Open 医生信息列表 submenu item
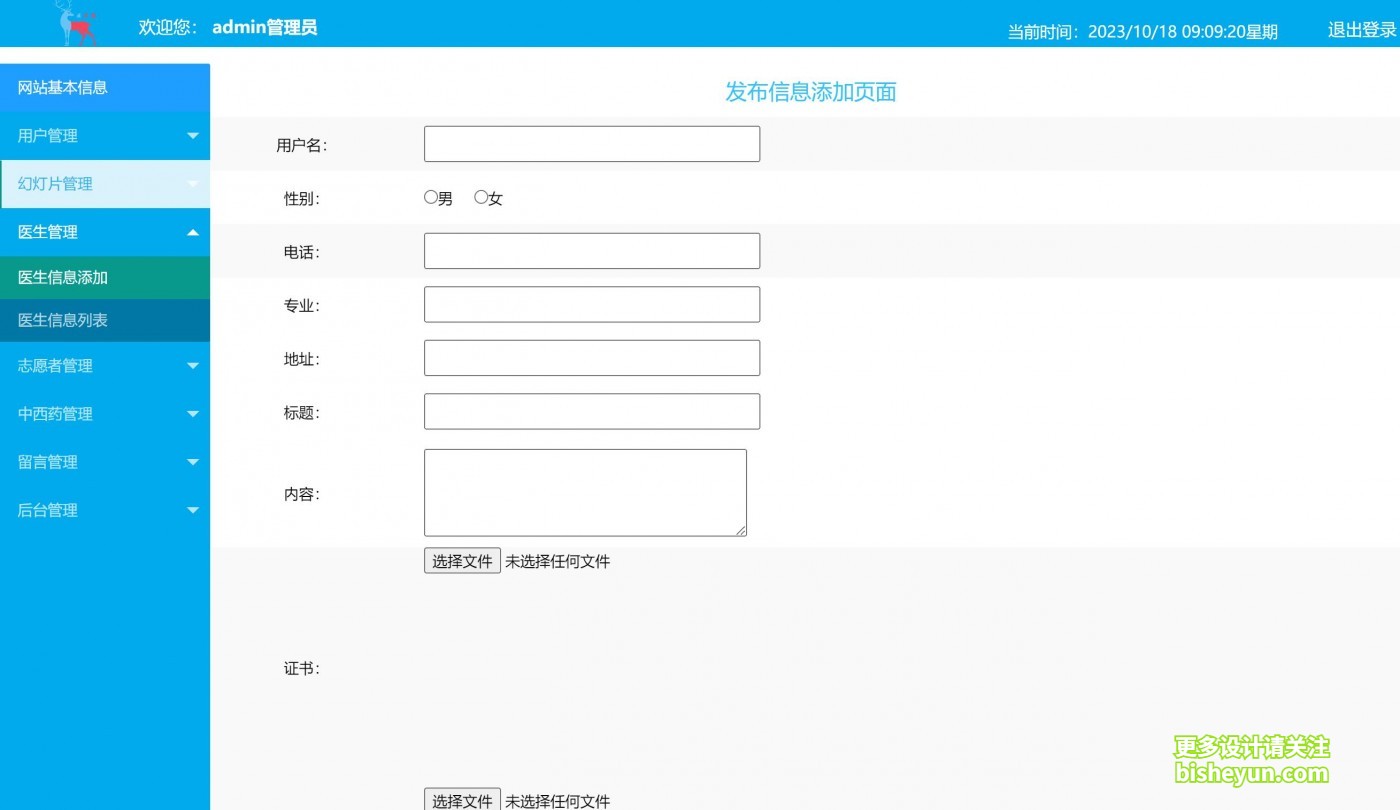The height and width of the screenshot is (810, 1400). tap(105, 321)
